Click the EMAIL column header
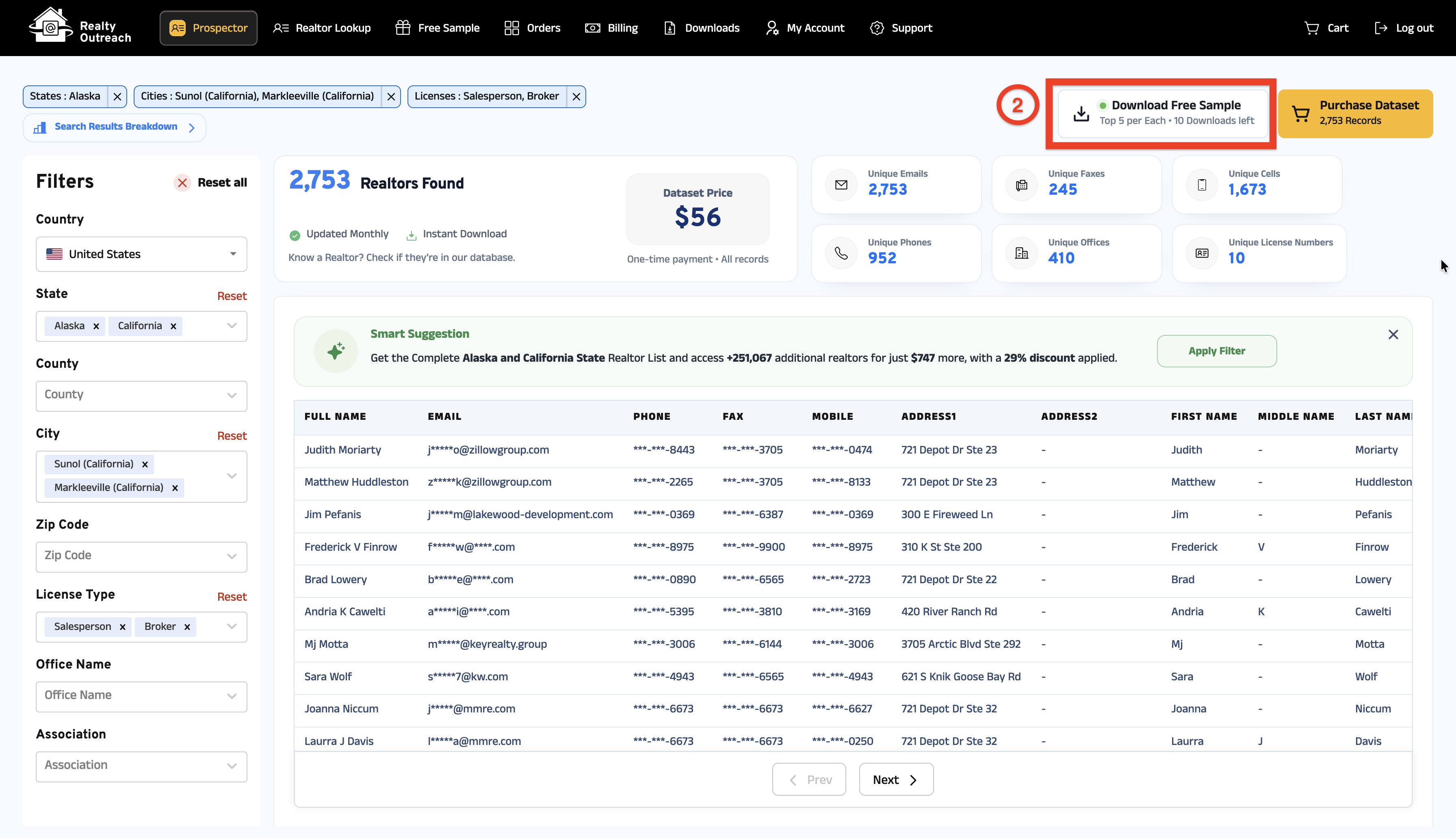The height and width of the screenshot is (838, 1456). point(445,417)
